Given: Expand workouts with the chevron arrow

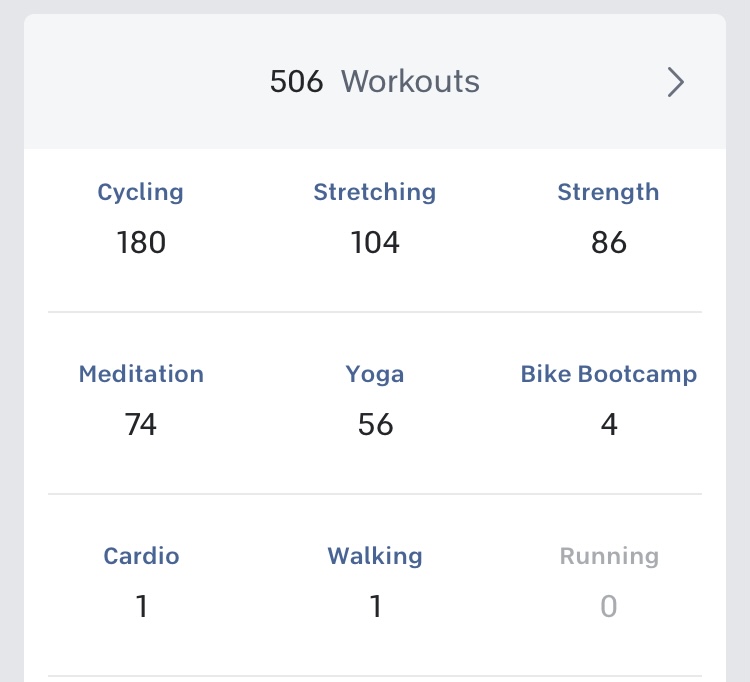Looking at the screenshot, I should click(676, 82).
